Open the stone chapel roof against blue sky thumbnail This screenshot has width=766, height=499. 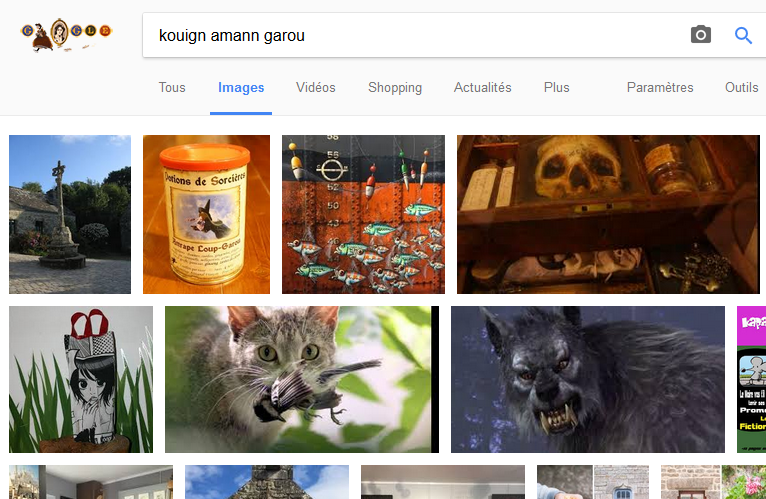(x=267, y=482)
